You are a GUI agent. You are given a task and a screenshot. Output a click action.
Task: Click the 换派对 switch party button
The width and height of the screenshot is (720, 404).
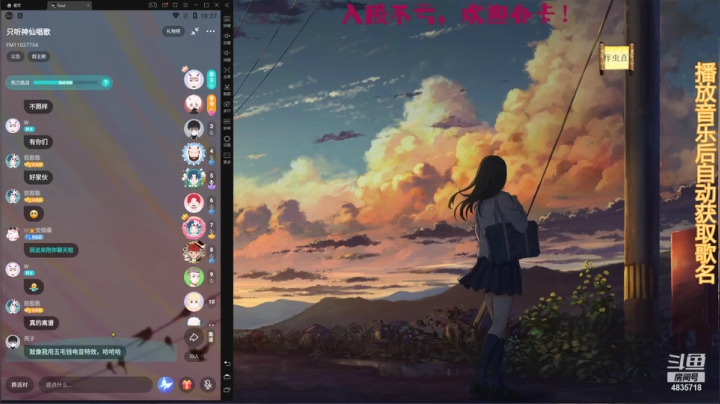pos(19,385)
